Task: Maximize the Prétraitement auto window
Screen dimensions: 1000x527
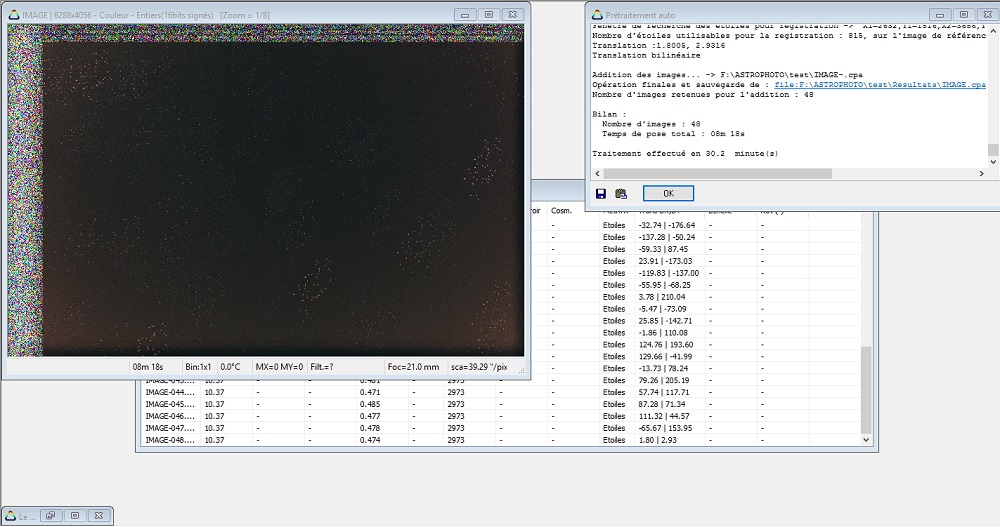Action: (963, 15)
